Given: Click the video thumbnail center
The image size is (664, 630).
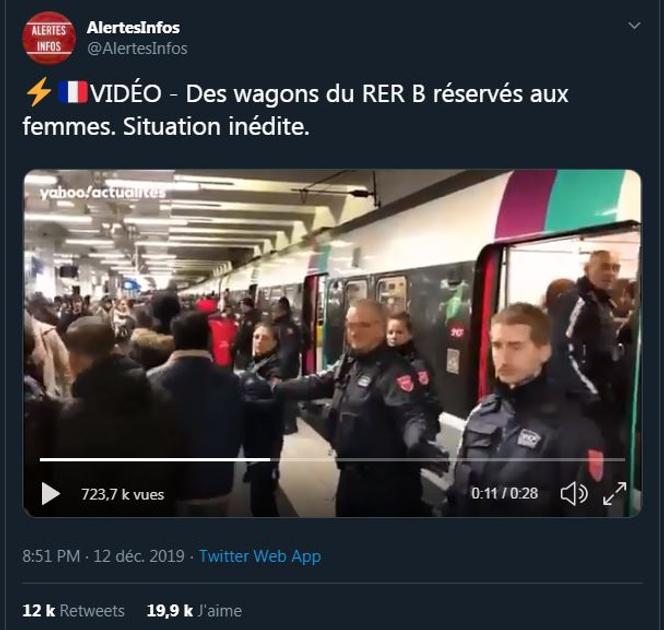Looking at the screenshot, I should click(332, 343).
